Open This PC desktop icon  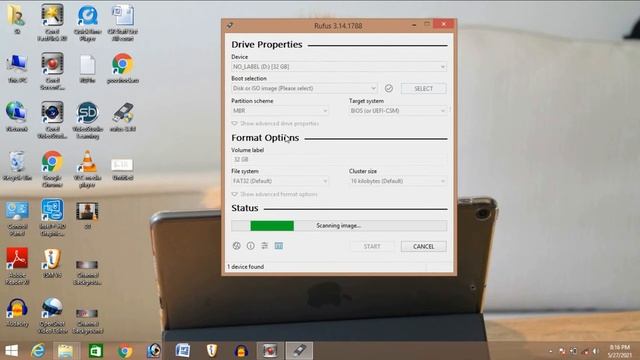pyautogui.click(x=17, y=68)
